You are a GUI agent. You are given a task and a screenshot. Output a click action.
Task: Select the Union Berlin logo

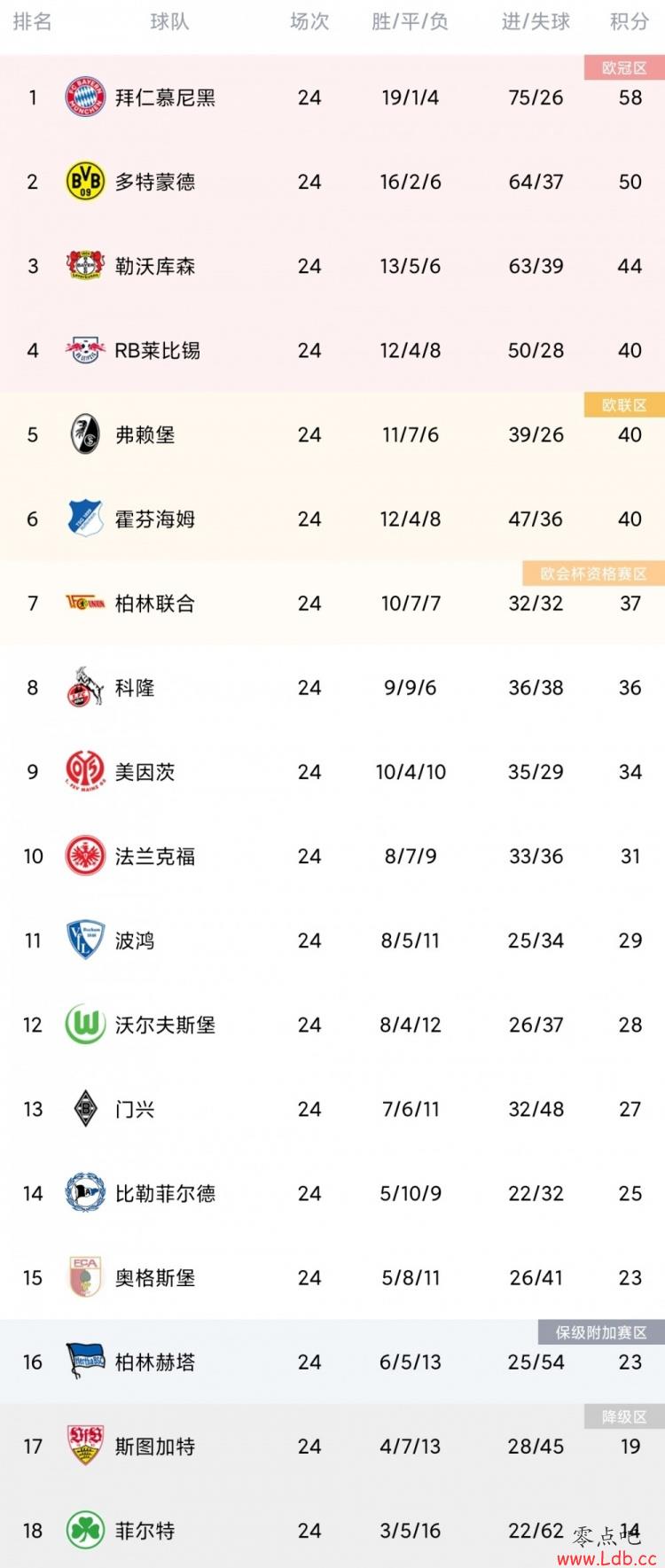(85, 604)
